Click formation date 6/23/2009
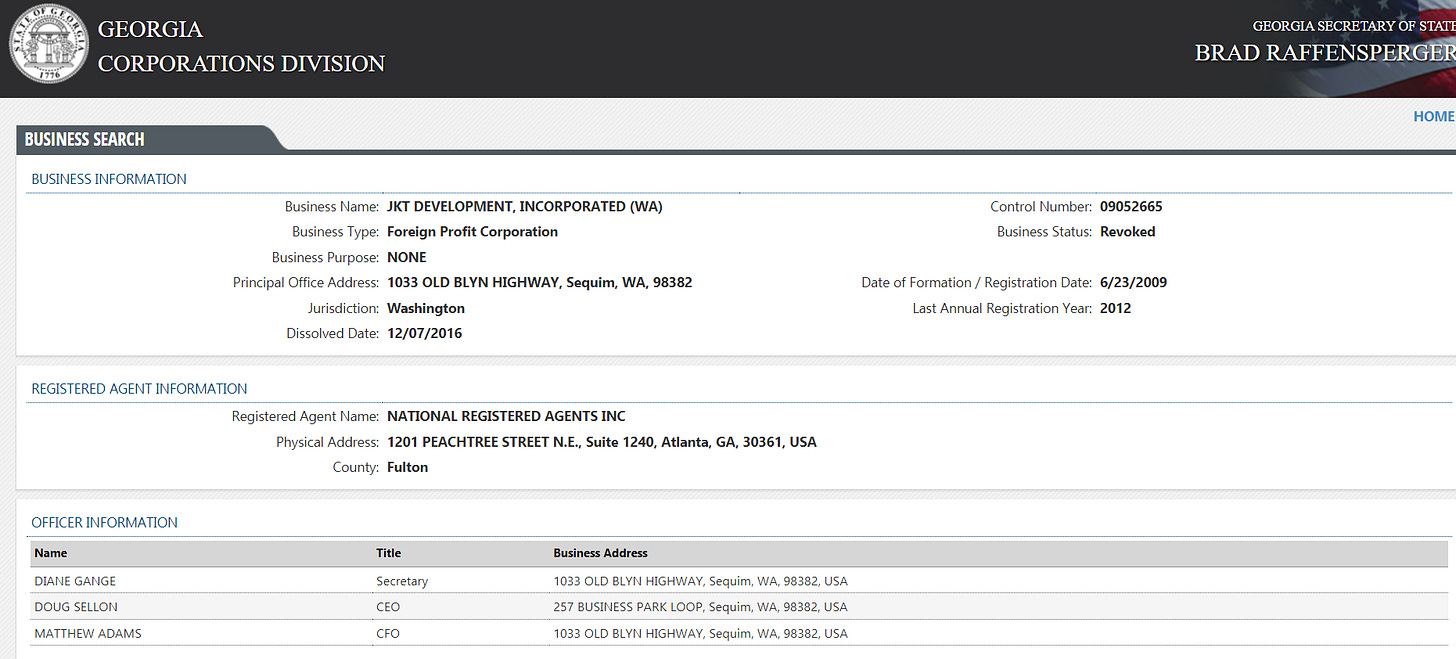Screen dimensions: 1456x659 1133,283
